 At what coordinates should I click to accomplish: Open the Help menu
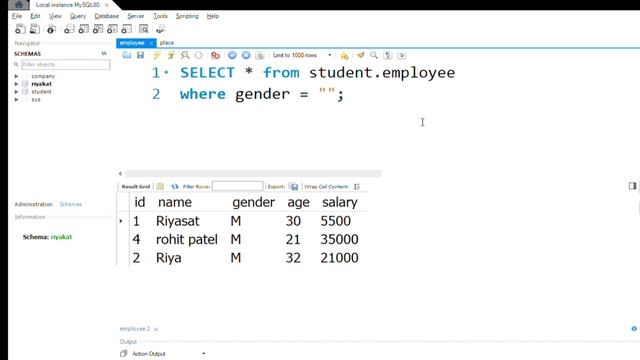[x=213, y=16]
